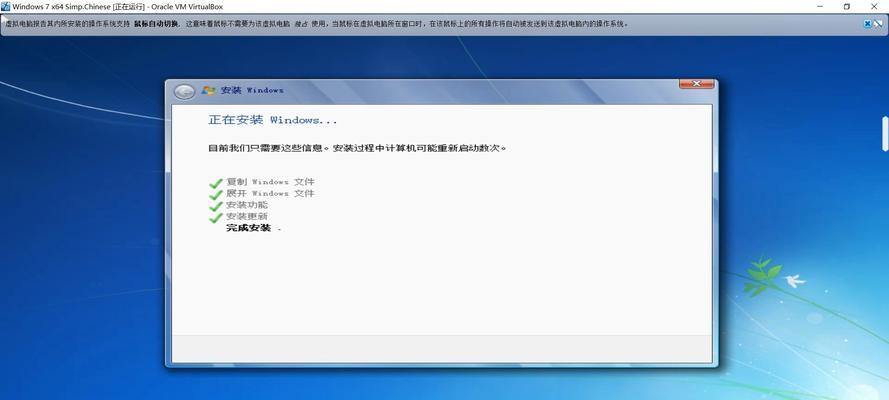Viewport: 889px width, 400px height.
Task: Click the VirtualBox icon in the title bar
Action: pos(5,6)
